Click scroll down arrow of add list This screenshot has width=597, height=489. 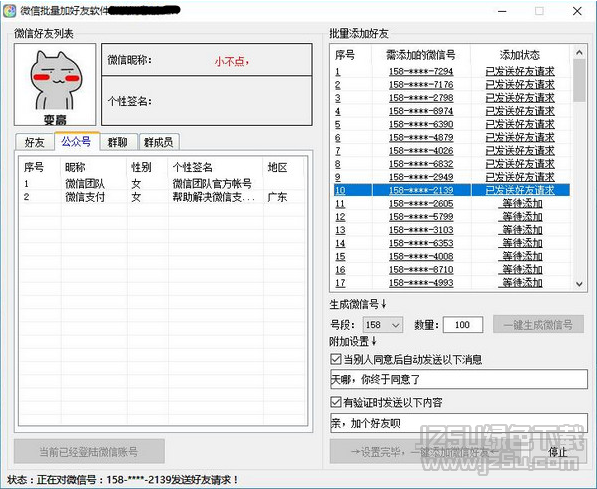coord(579,284)
